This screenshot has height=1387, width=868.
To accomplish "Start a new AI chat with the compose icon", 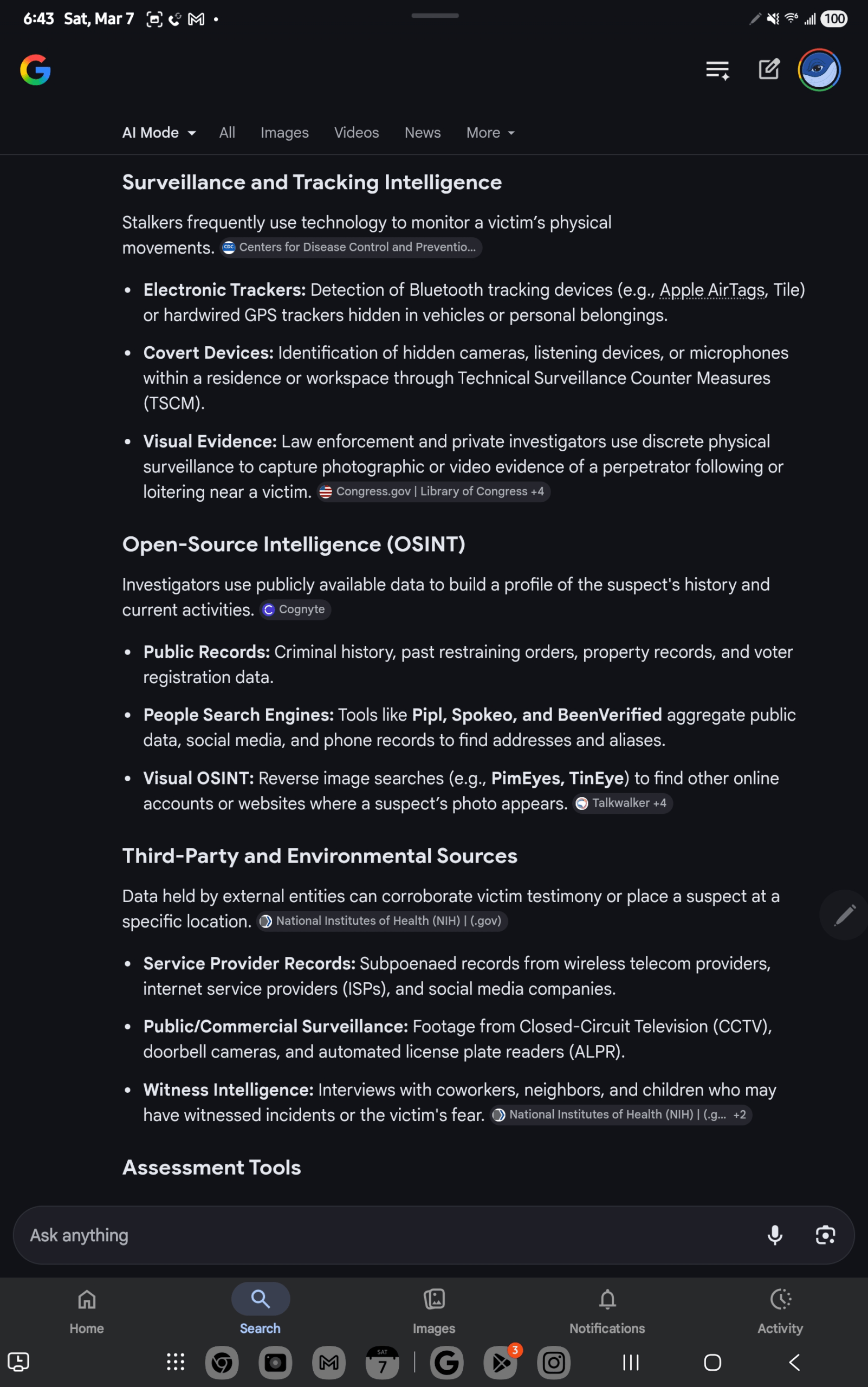I will point(768,69).
